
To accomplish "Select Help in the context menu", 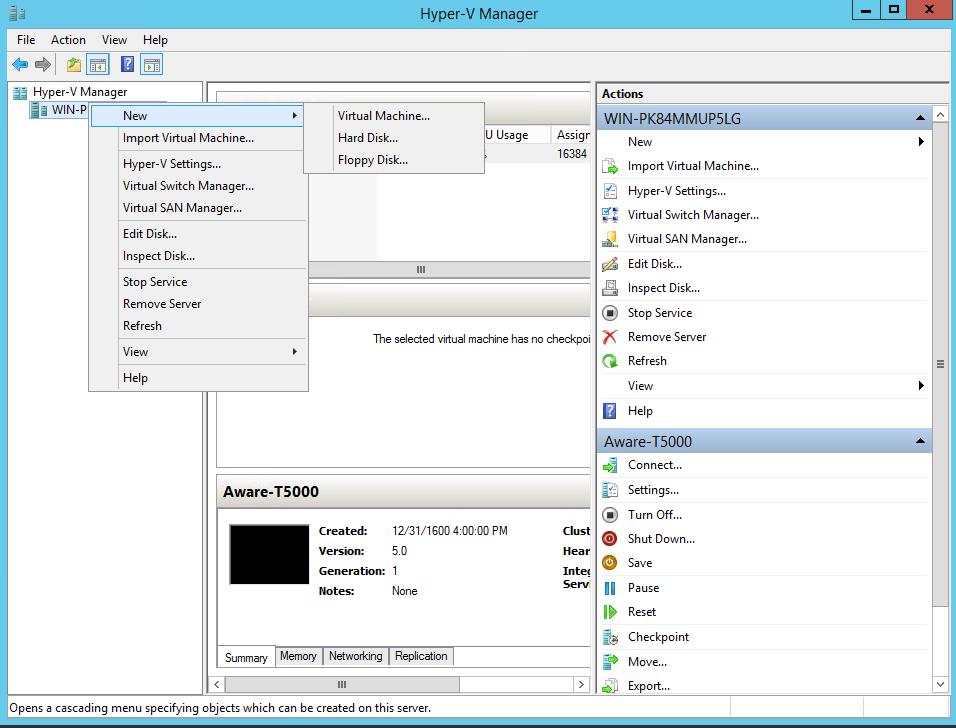I will tap(199, 378).
